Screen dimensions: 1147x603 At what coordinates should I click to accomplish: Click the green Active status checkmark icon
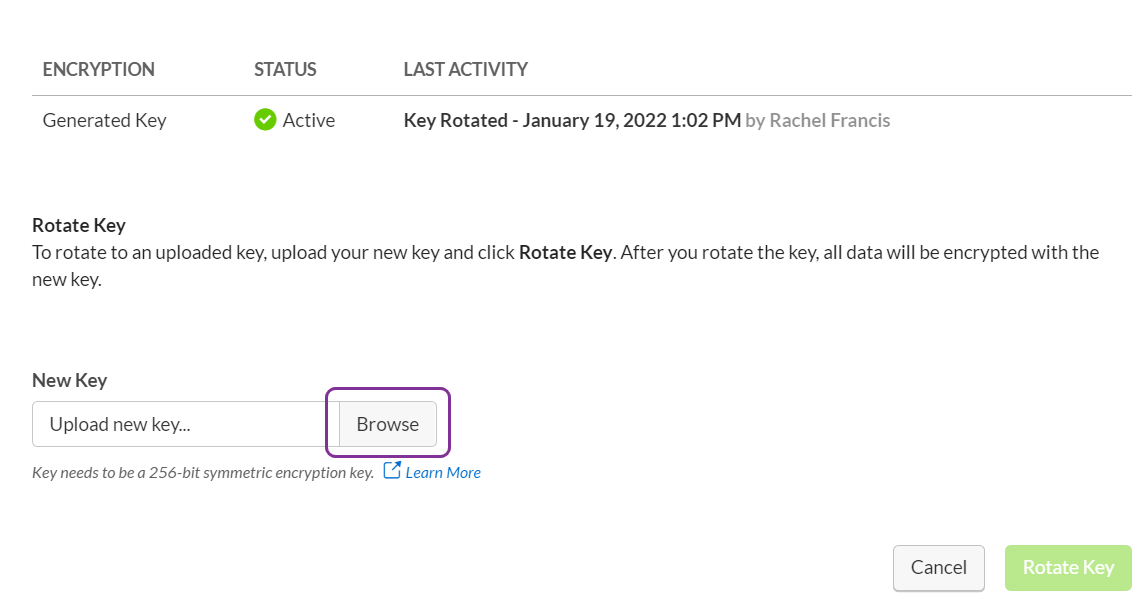click(x=265, y=119)
